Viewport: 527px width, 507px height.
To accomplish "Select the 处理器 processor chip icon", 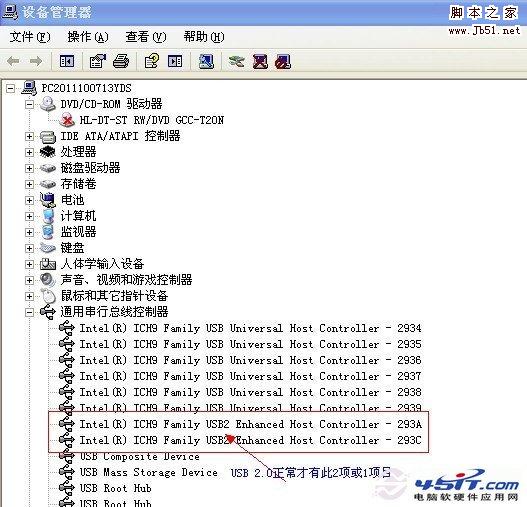I will (48, 152).
